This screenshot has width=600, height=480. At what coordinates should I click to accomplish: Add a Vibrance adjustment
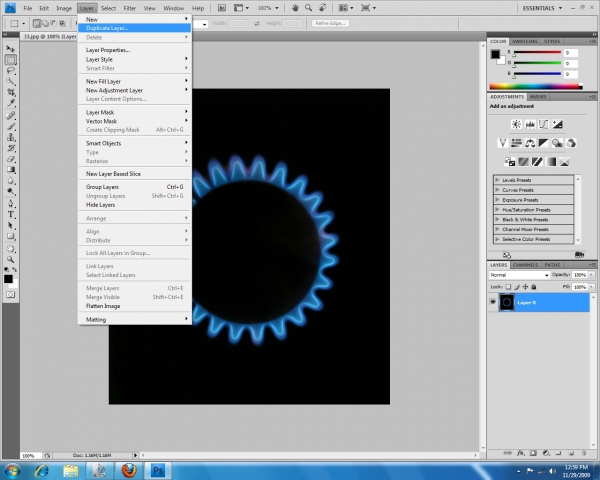click(502, 143)
